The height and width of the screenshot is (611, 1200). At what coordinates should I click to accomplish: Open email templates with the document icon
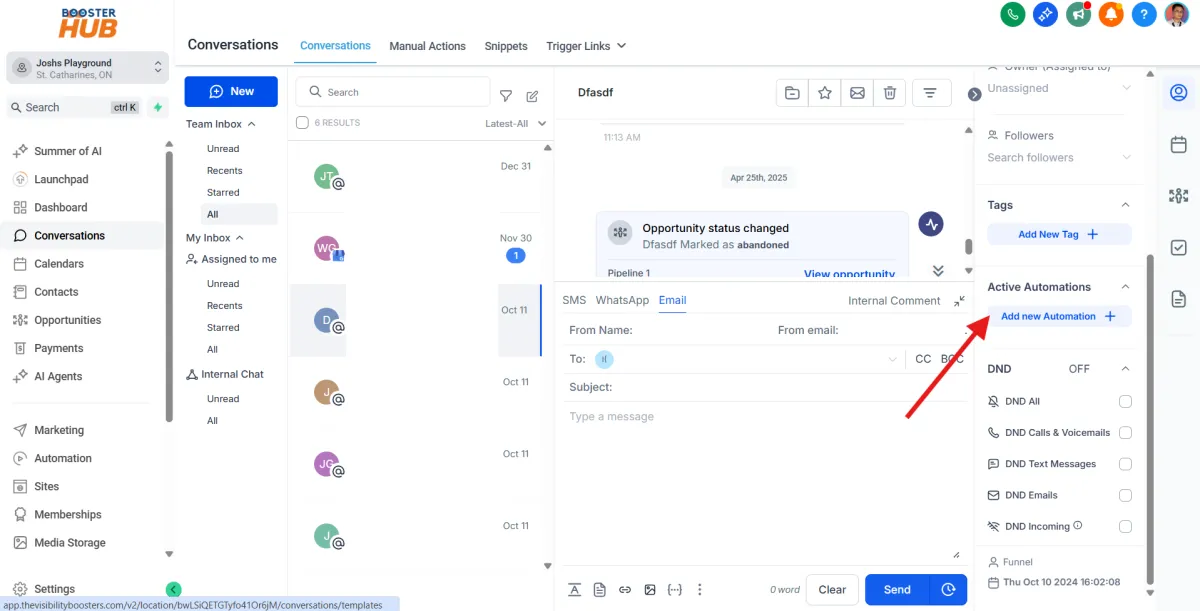(599, 589)
